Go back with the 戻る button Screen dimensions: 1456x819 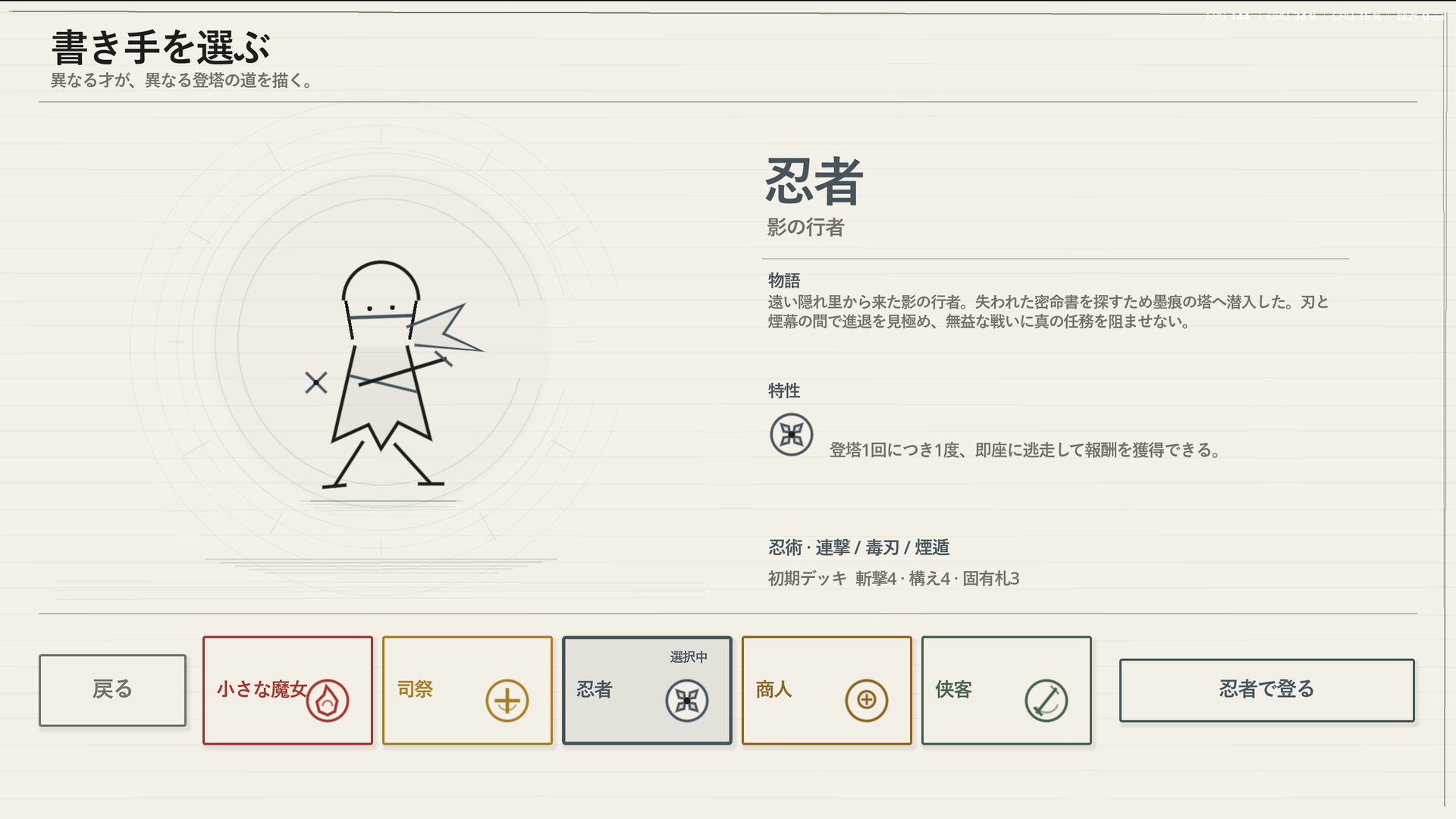[x=112, y=690]
